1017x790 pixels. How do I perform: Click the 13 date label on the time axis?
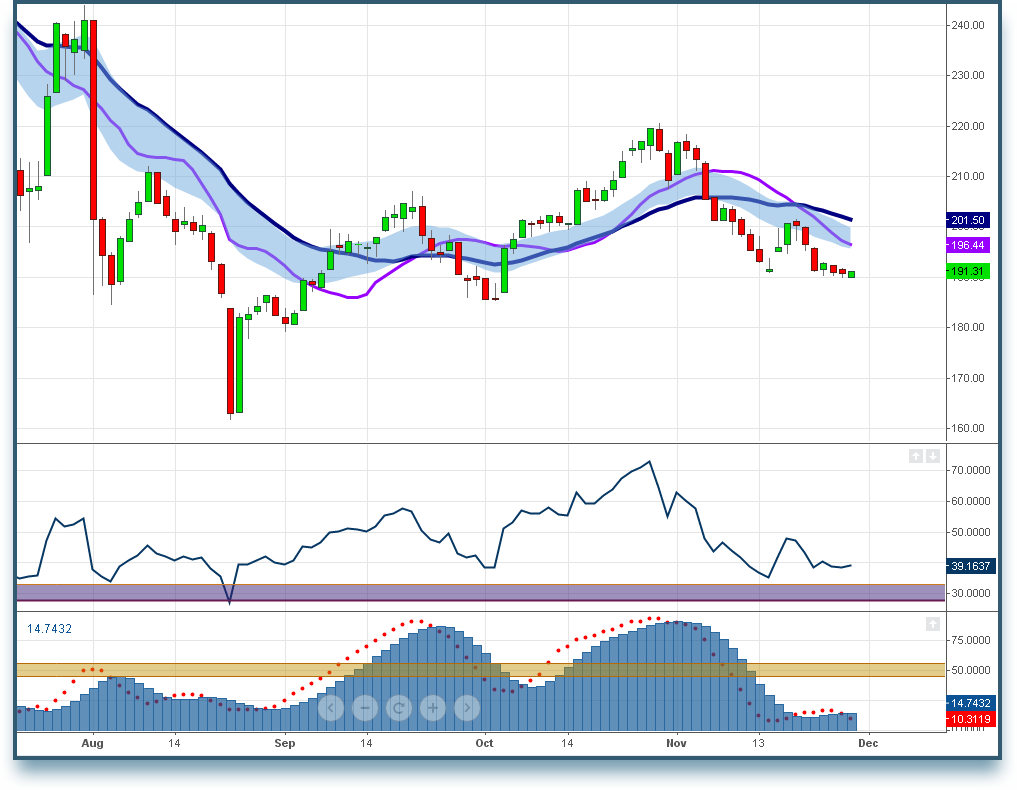click(x=758, y=743)
